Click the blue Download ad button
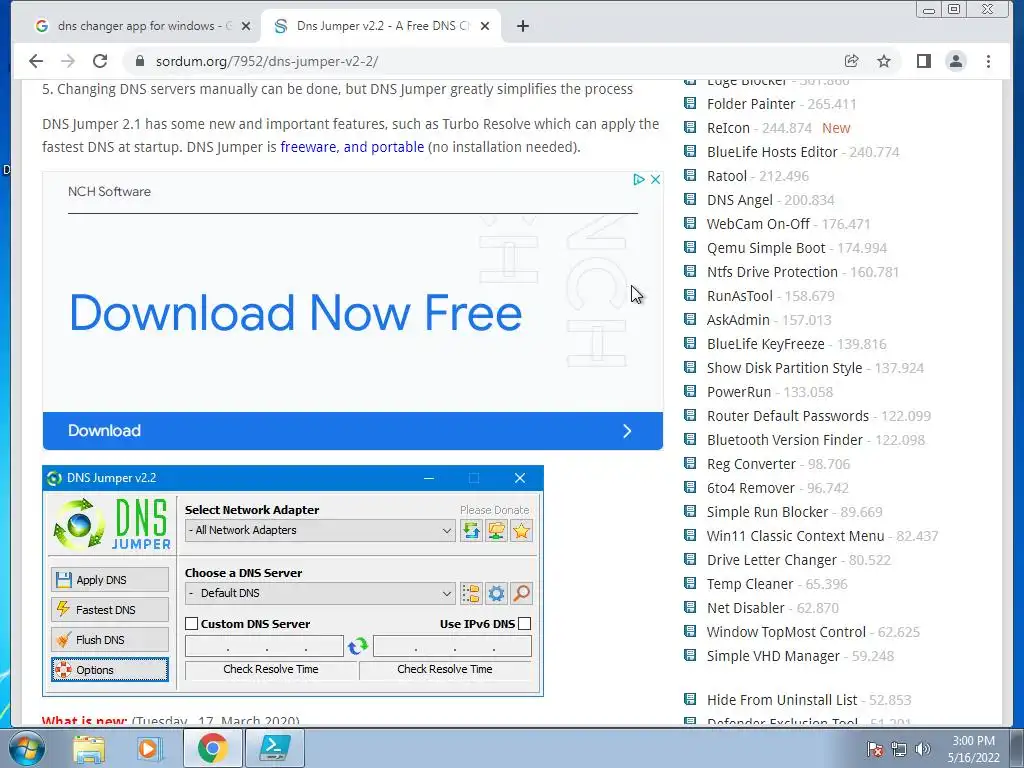Image resolution: width=1024 pixels, height=768 pixels. (x=353, y=430)
